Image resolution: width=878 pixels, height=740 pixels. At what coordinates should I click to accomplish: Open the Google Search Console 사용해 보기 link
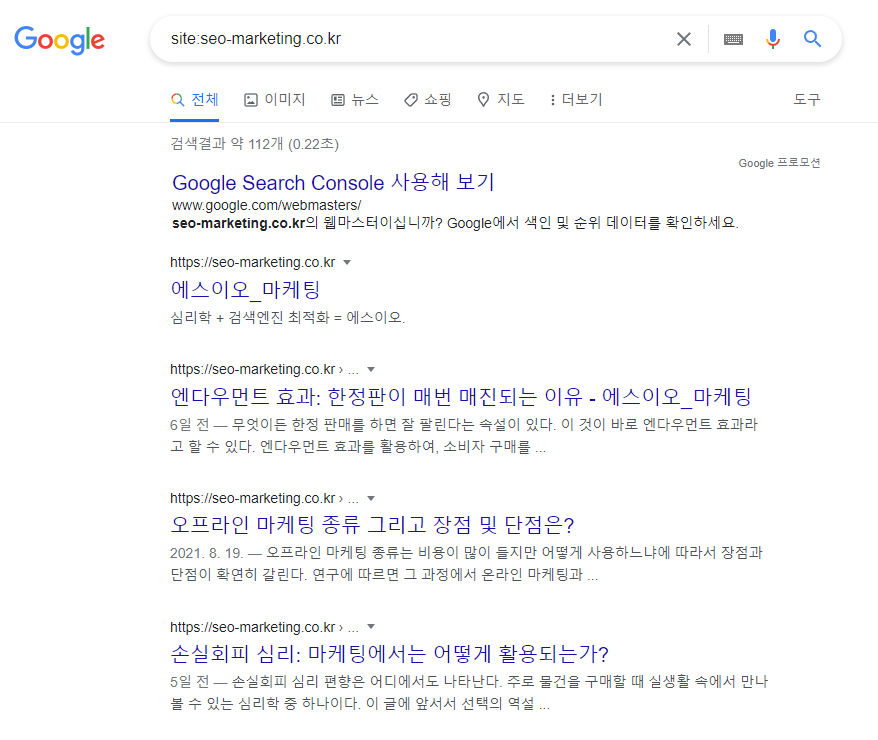point(333,182)
